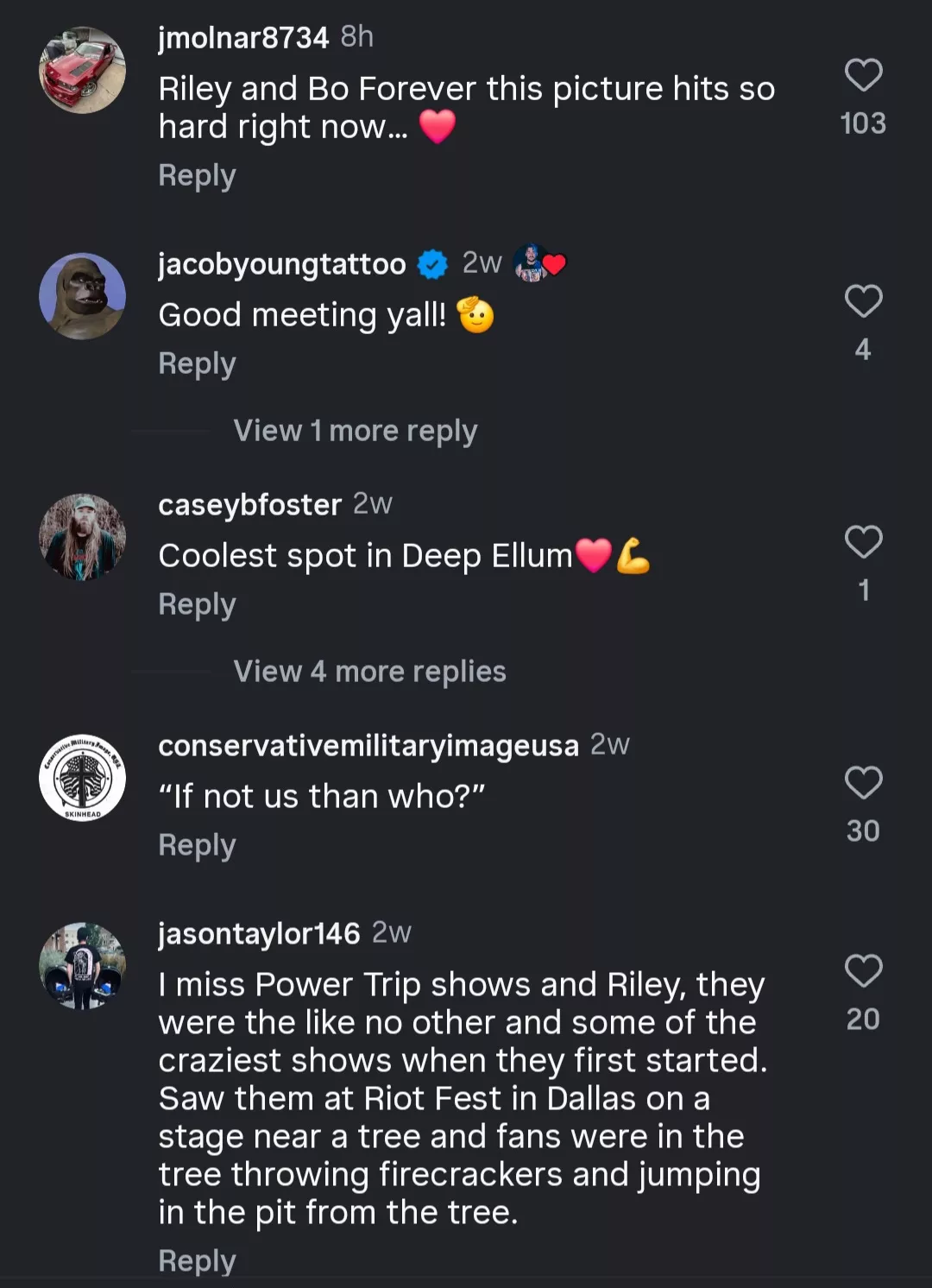Like caseybfoster's Deep Ellum comment
This screenshot has height=1288, width=932.
point(863,542)
